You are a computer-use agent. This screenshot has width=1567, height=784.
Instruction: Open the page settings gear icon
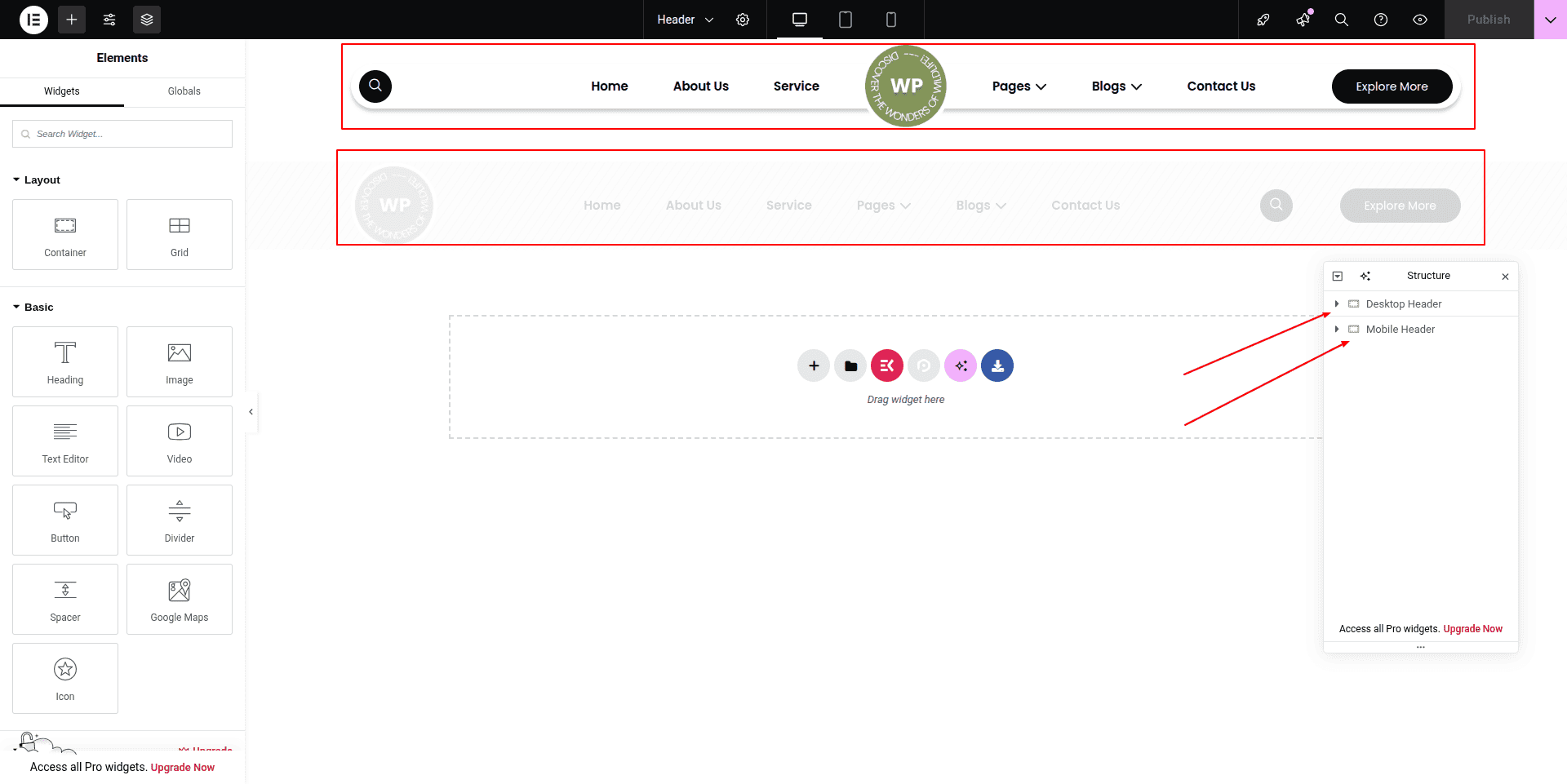[743, 20]
